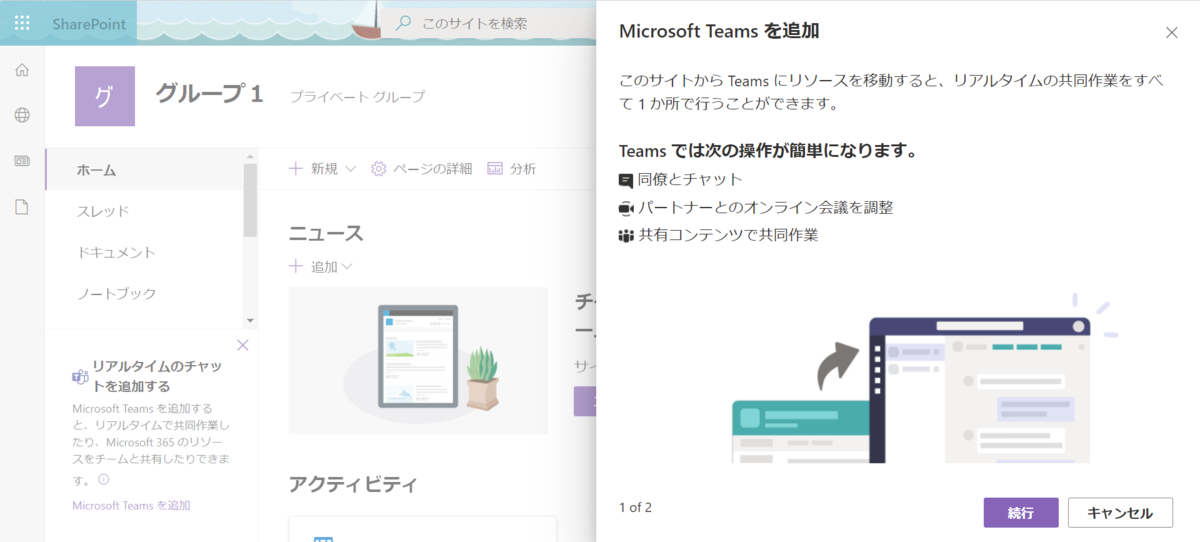This screenshot has width=1200, height=542.
Task: Click the 1 of 2 step indicator
Action: (x=635, y=507)
